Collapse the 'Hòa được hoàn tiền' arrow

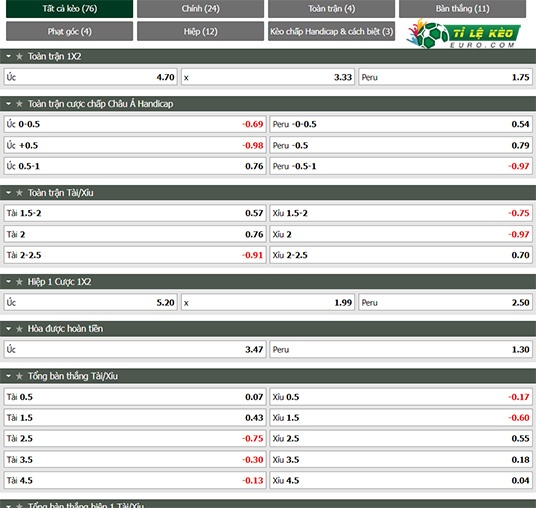coord(9,329)
